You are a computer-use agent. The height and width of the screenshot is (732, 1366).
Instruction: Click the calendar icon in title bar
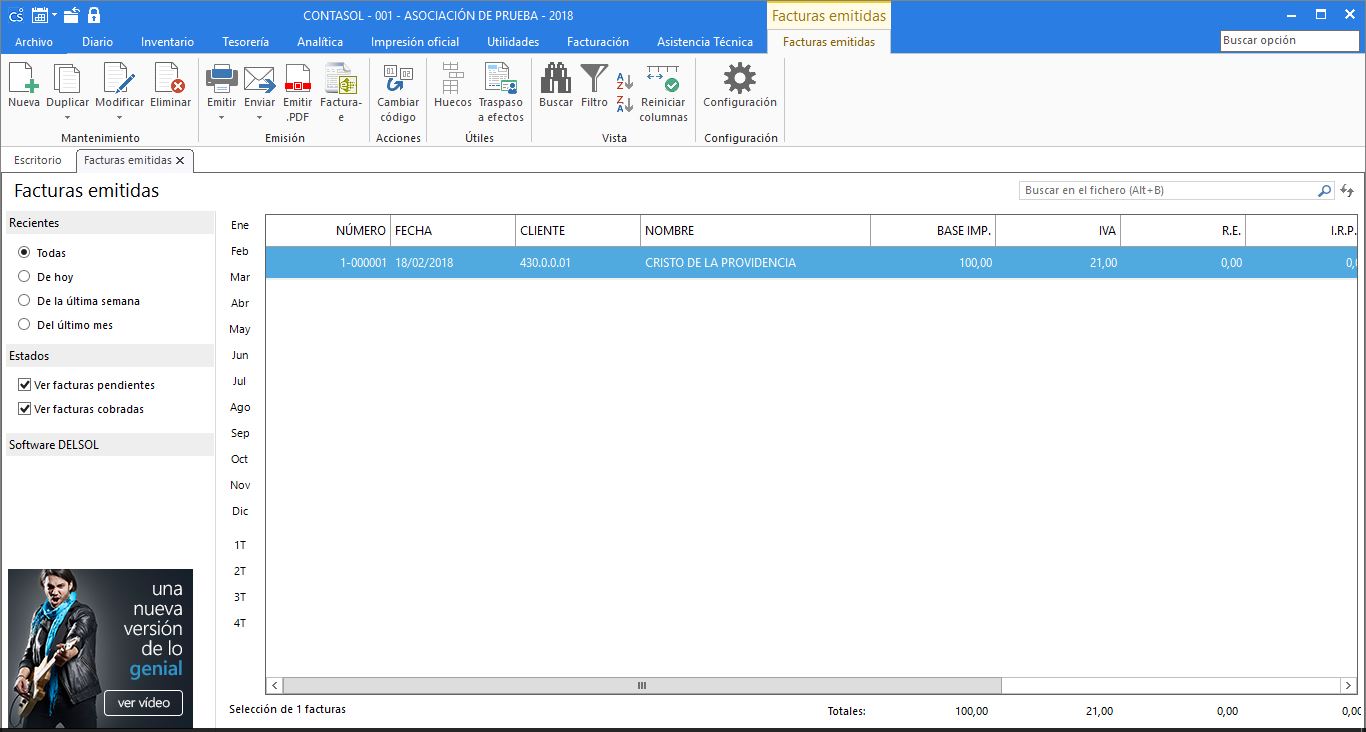(x=42, y=15)
